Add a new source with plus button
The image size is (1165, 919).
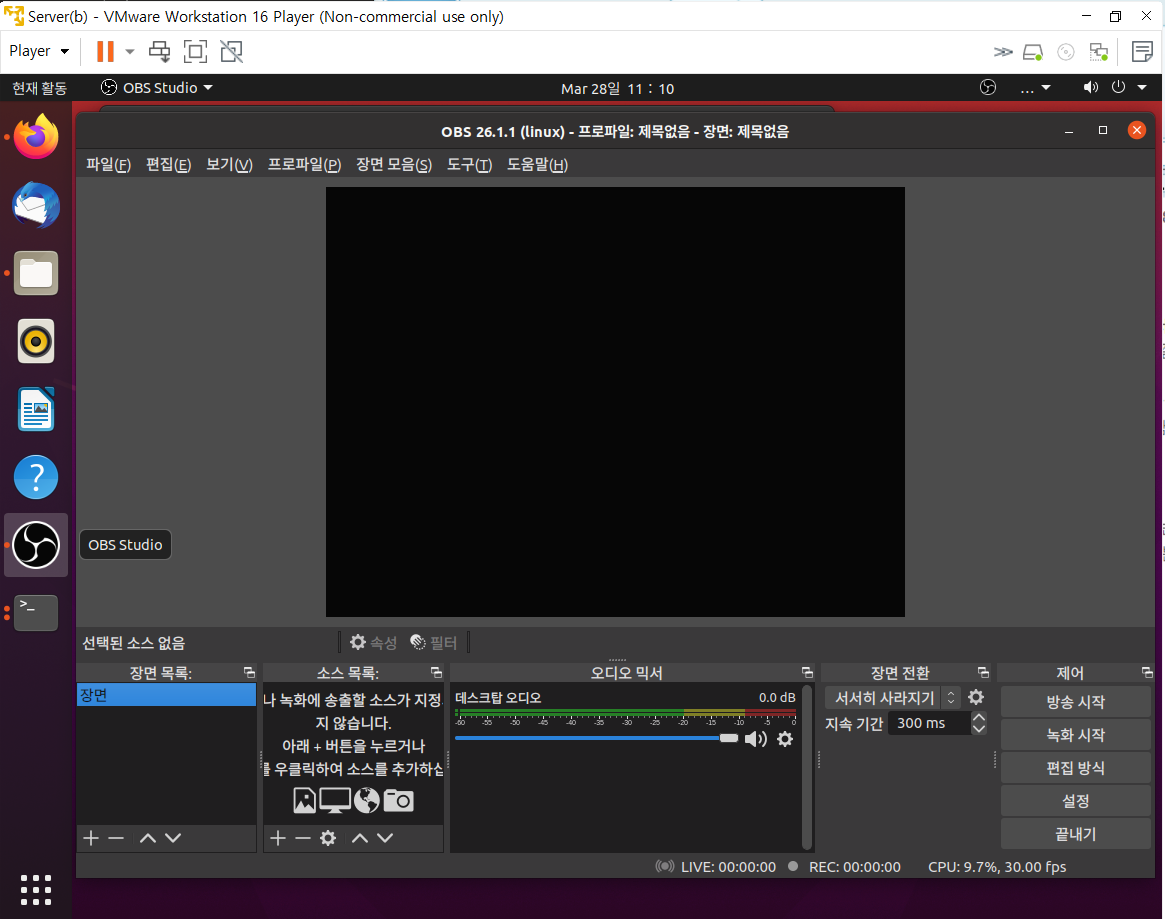tap(278, 838)
